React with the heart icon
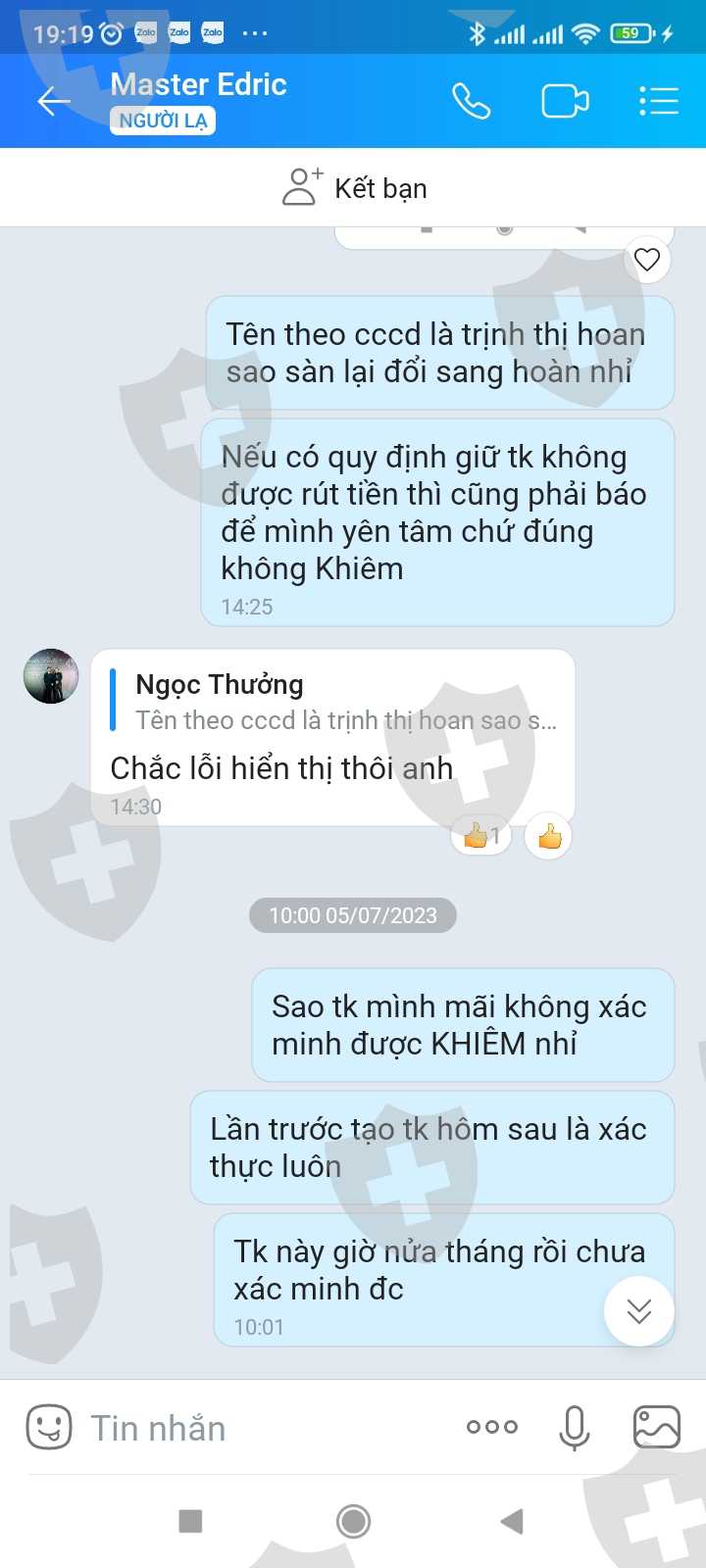Image resolution: width=706 pixels, height=1568 pixels. pyautogui.click(x=647, y=260)
